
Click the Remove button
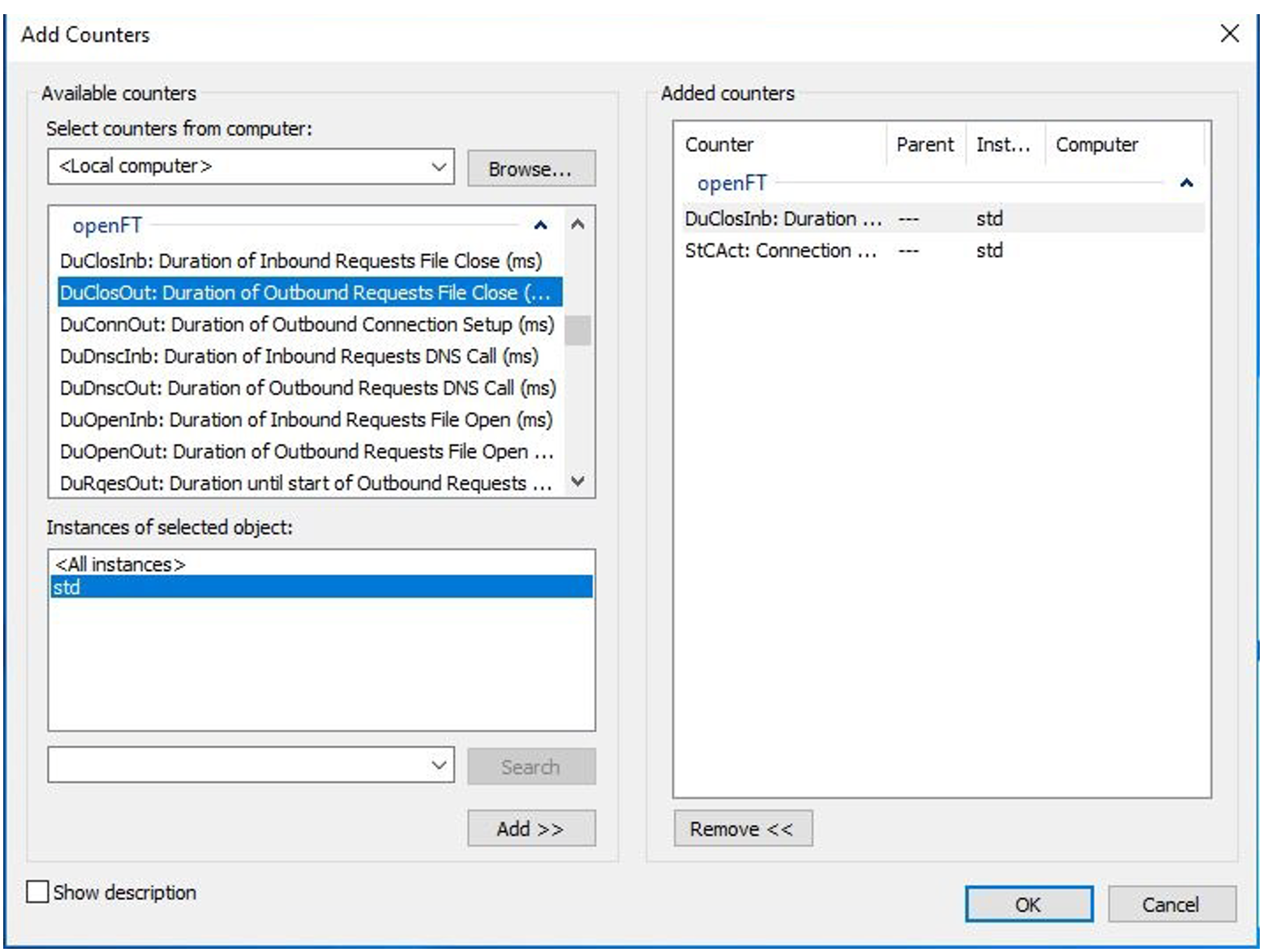click(x=743, y=829)
